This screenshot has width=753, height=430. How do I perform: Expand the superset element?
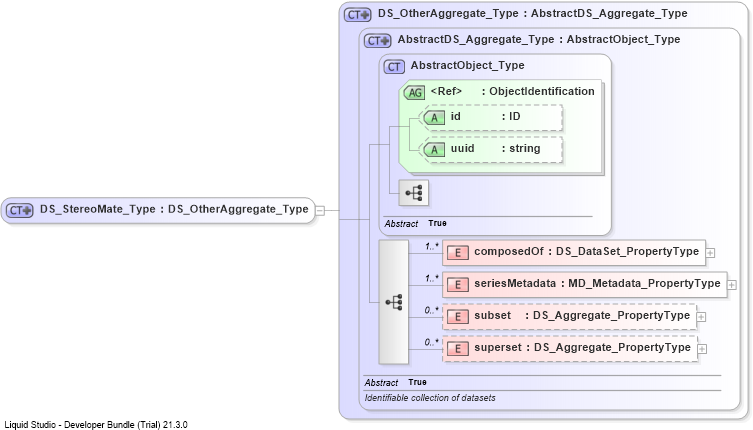point(702,349)
